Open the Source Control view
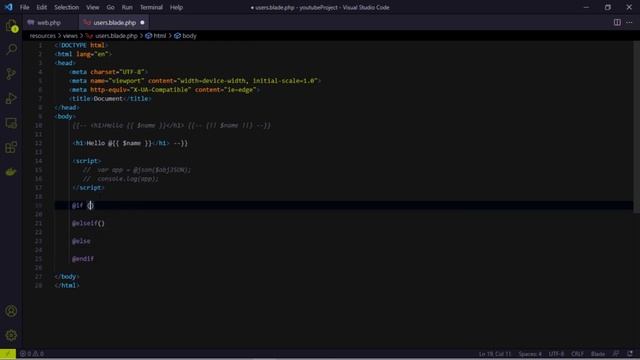The image size is (640, 360). (11, 74)
